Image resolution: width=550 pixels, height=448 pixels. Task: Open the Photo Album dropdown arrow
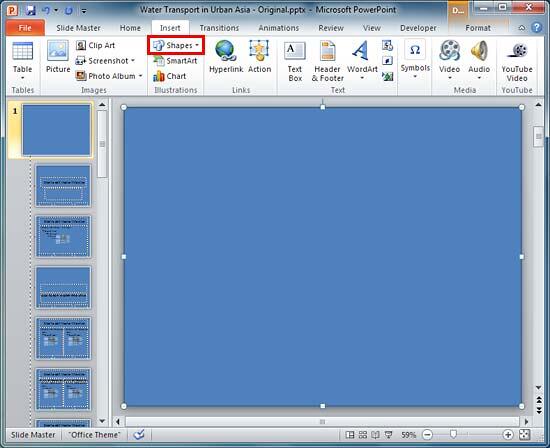[x=140, y=76]
